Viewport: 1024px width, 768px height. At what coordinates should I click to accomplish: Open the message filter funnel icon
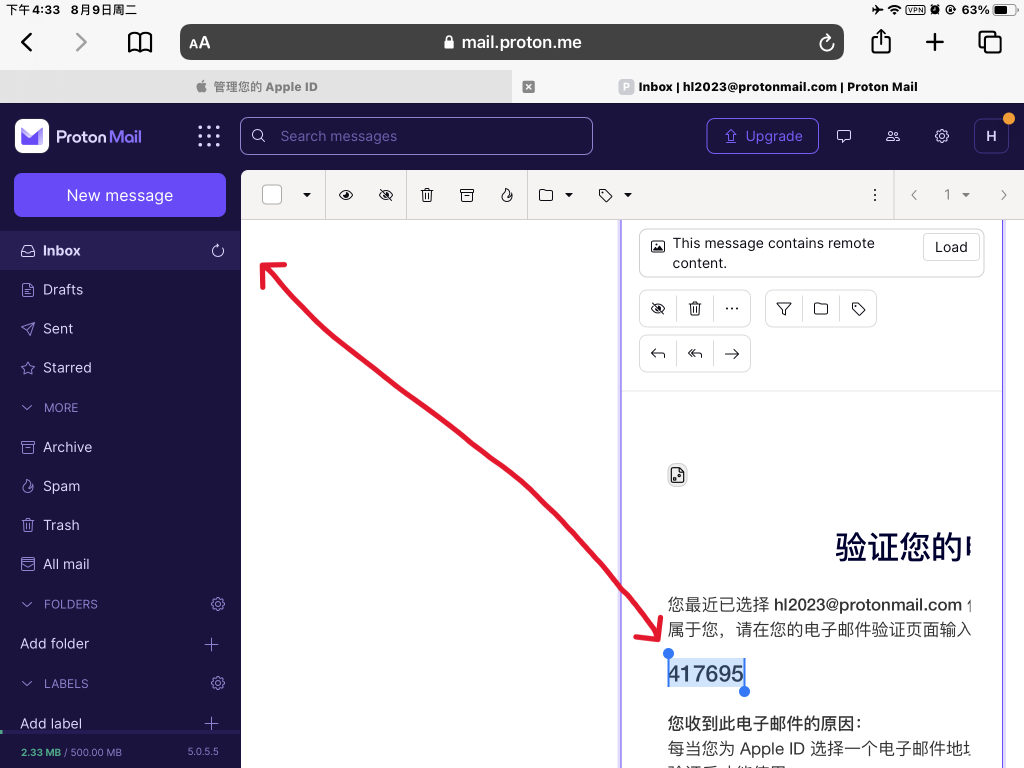(784, 308)
